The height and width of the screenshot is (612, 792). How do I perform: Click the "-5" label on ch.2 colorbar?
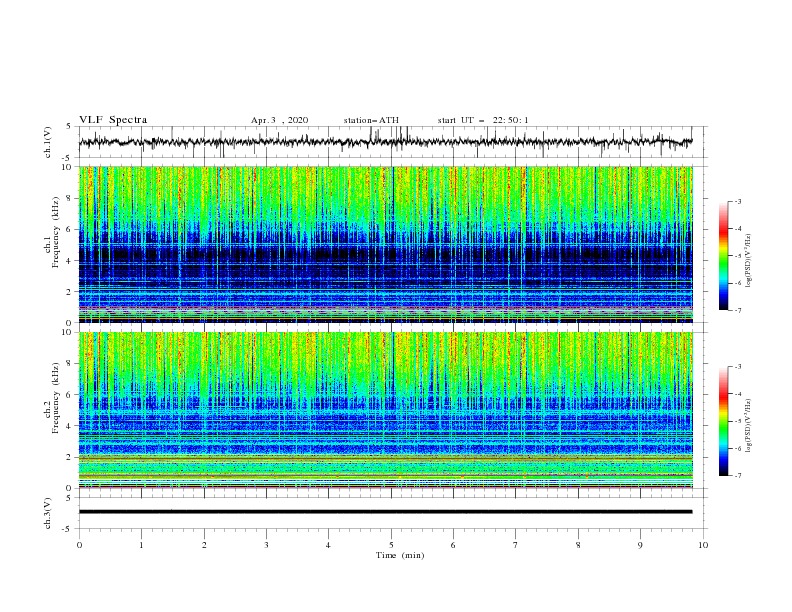click(x=738, y=421)
